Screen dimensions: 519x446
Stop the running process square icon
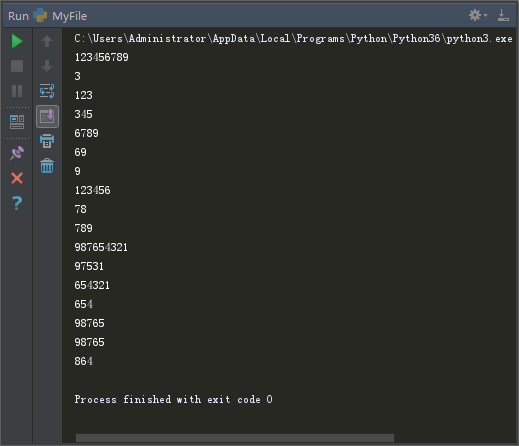17,66
